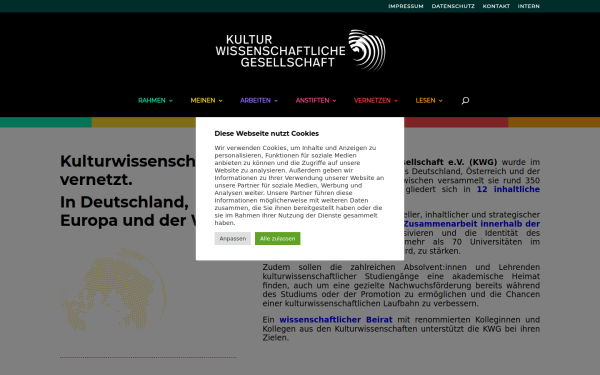Screen dimensions: 600x375
Task: Expand the ARBEITEN menu chevron
Action: (x=276, y=101)
